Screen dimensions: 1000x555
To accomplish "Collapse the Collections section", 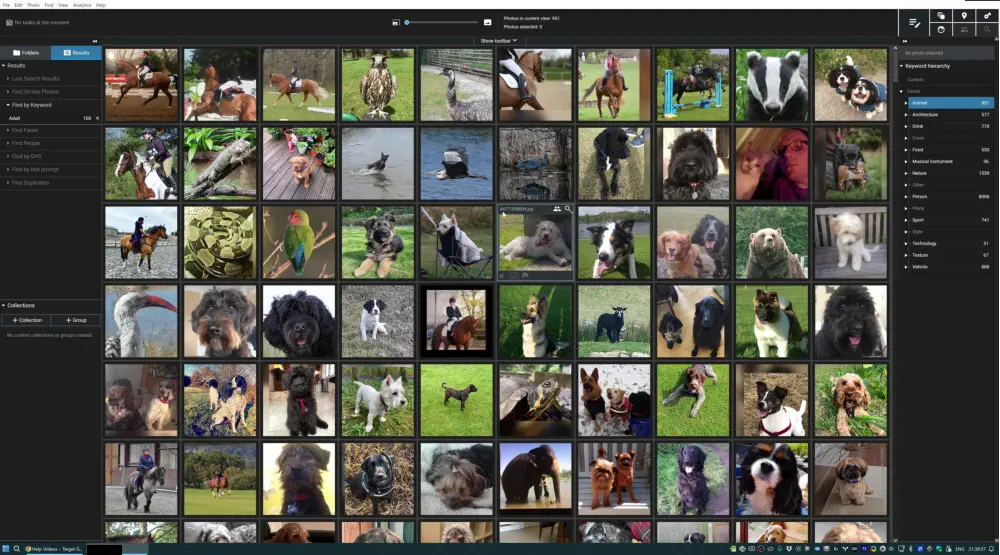I will pos(4,305).
